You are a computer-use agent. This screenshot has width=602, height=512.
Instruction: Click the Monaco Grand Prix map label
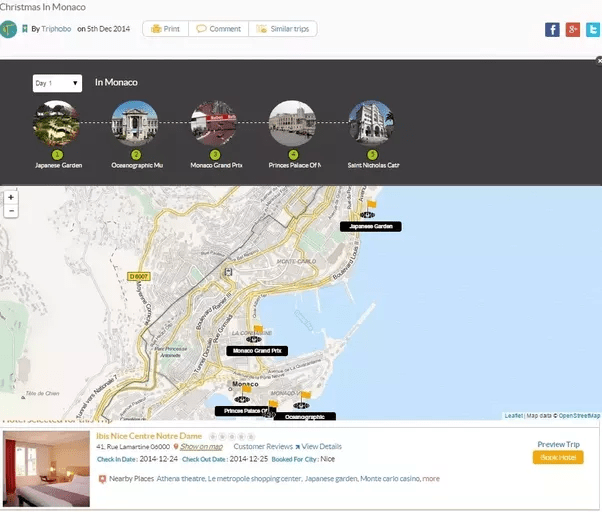(257, 351)
